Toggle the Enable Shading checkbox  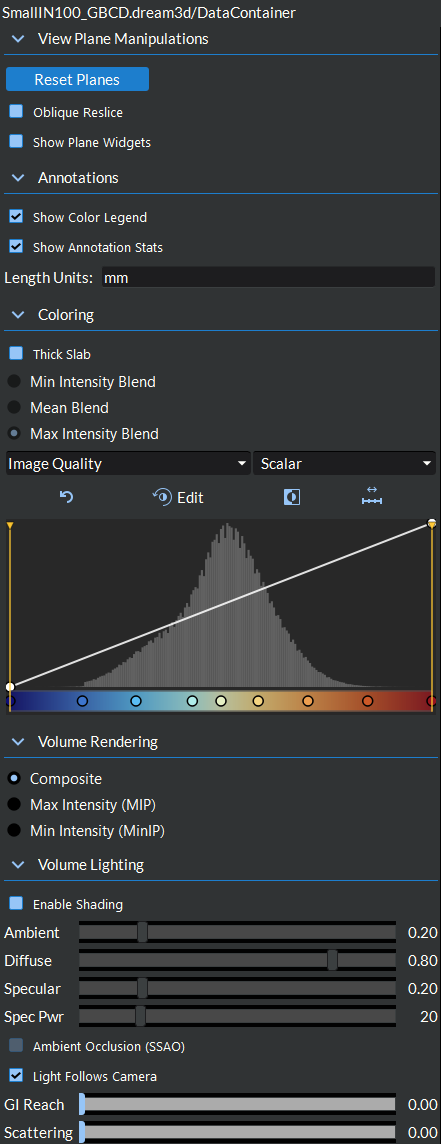16,903
